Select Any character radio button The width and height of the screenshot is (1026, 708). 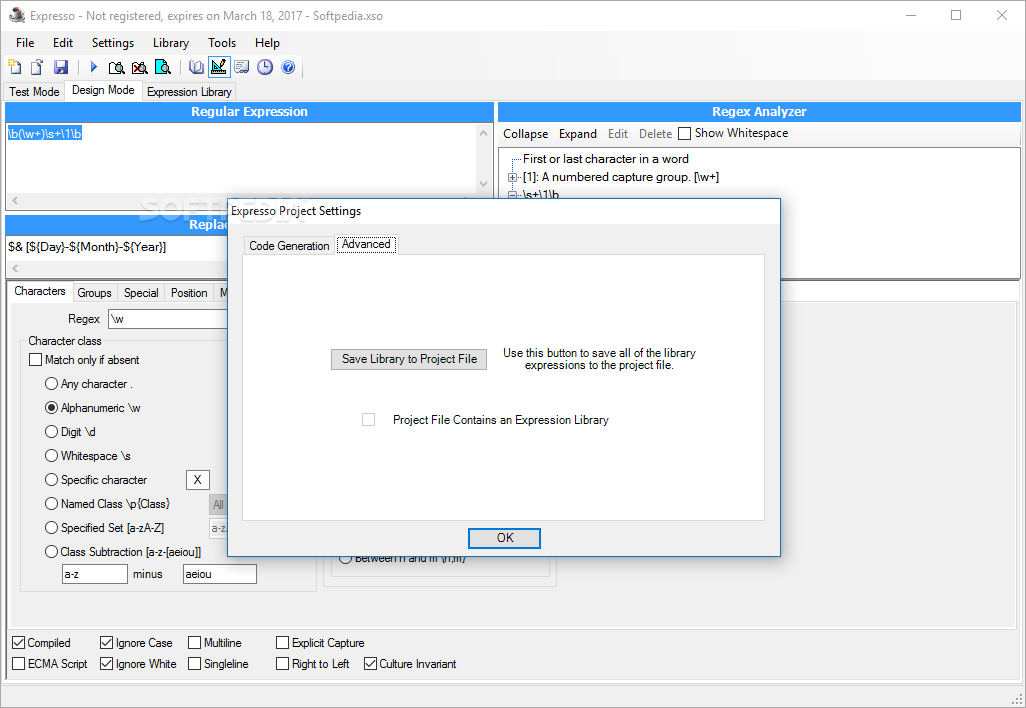51,383
